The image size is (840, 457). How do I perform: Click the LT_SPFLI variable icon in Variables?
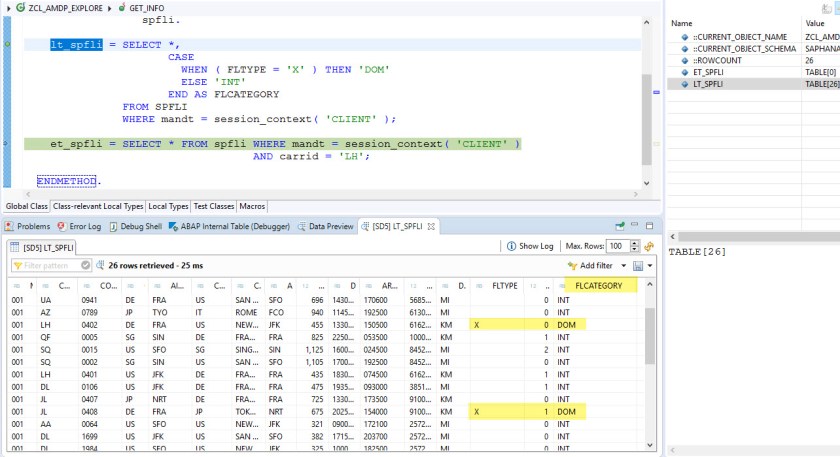(684, 84)
